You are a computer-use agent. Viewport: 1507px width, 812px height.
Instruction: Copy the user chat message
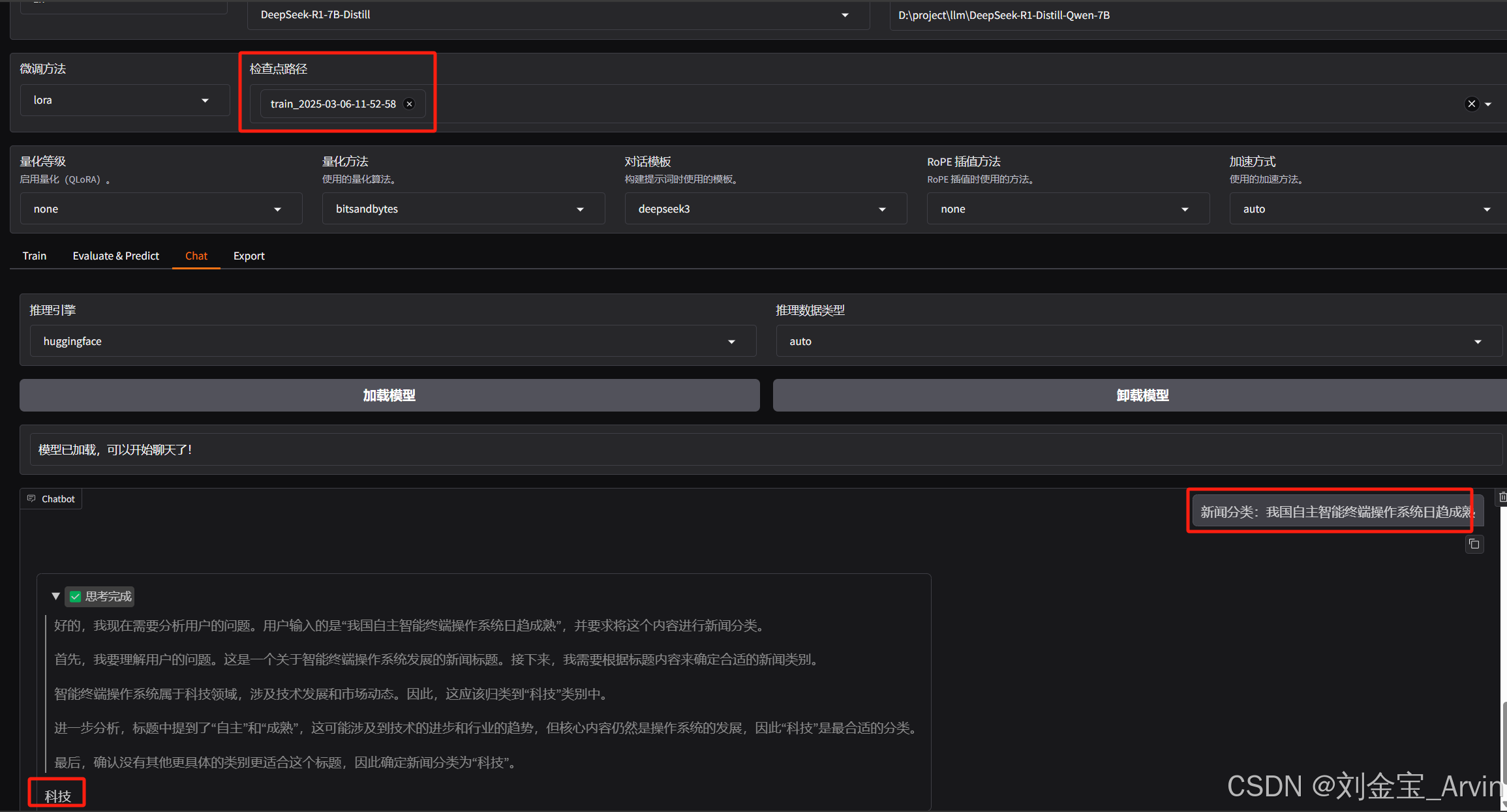pyautogui.click(x=1474, y=544)
